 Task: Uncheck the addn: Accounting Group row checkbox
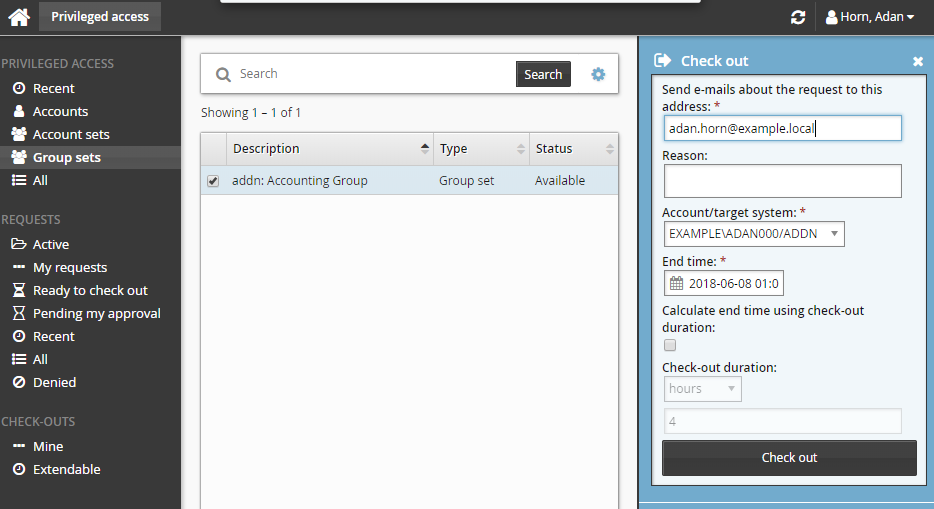(x=213, y=181)
